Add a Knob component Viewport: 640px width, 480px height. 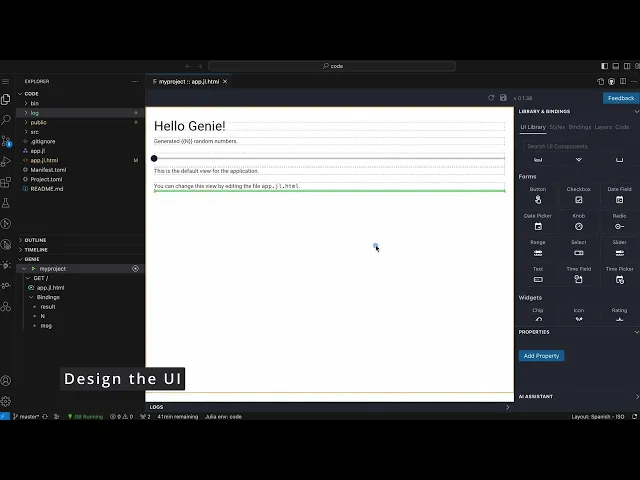(579, 222)
